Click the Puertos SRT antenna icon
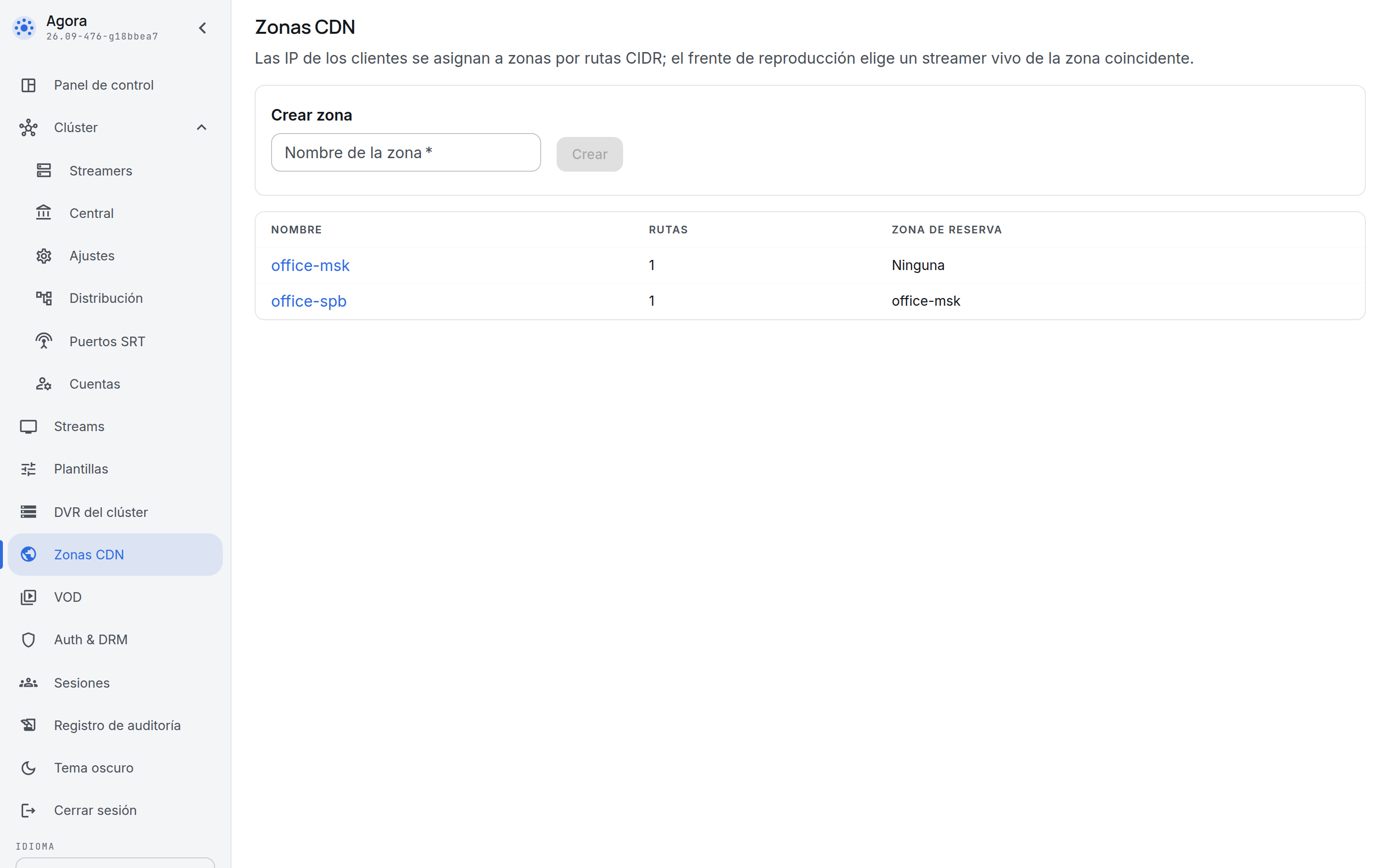Viewport: 1389px width, 868px height. click(x=43, y=341)
